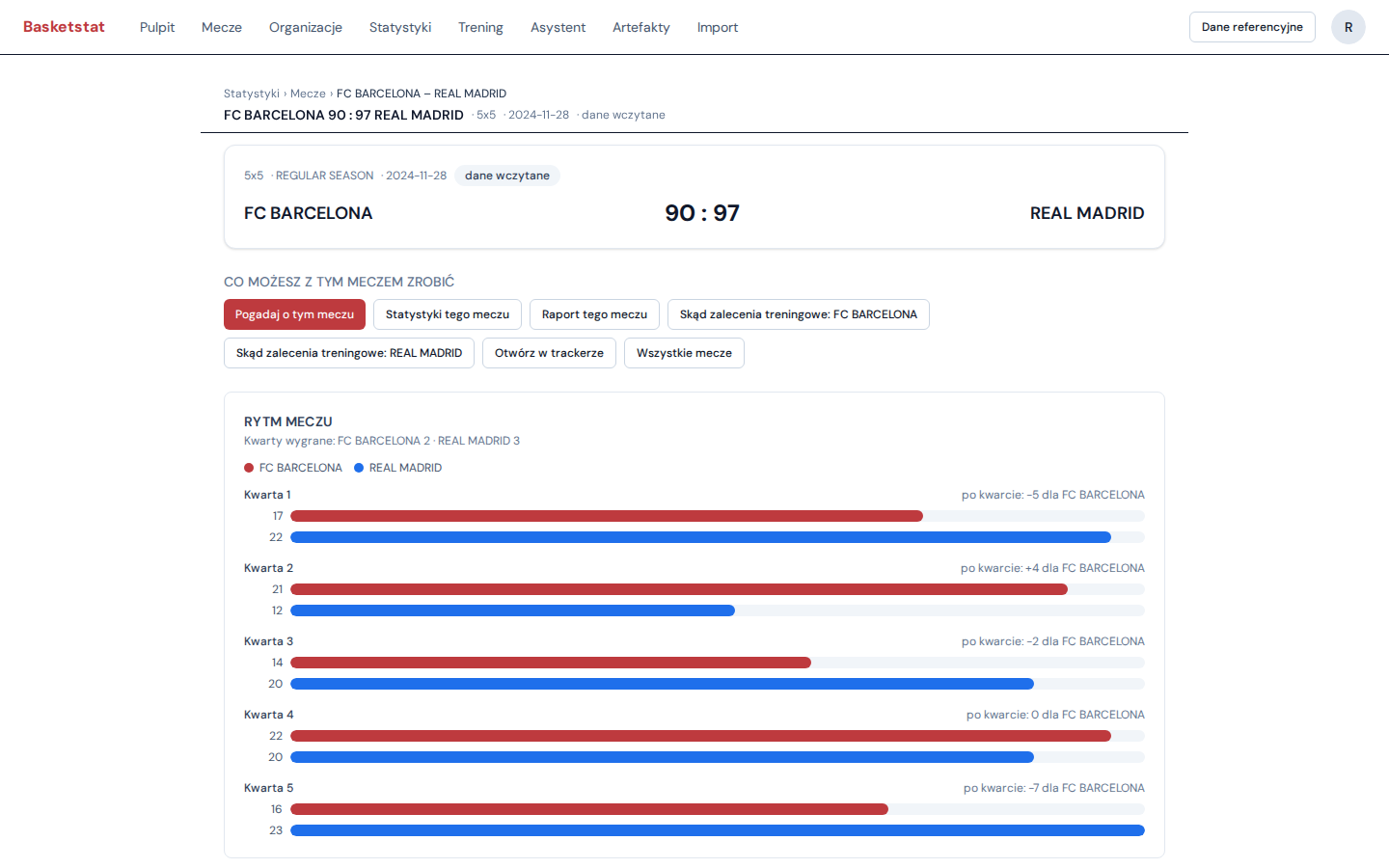Click the page title FC BARCELONA 90 : 97 REAL MADRID
The image size is (1389, 868).
coord(343,115)
